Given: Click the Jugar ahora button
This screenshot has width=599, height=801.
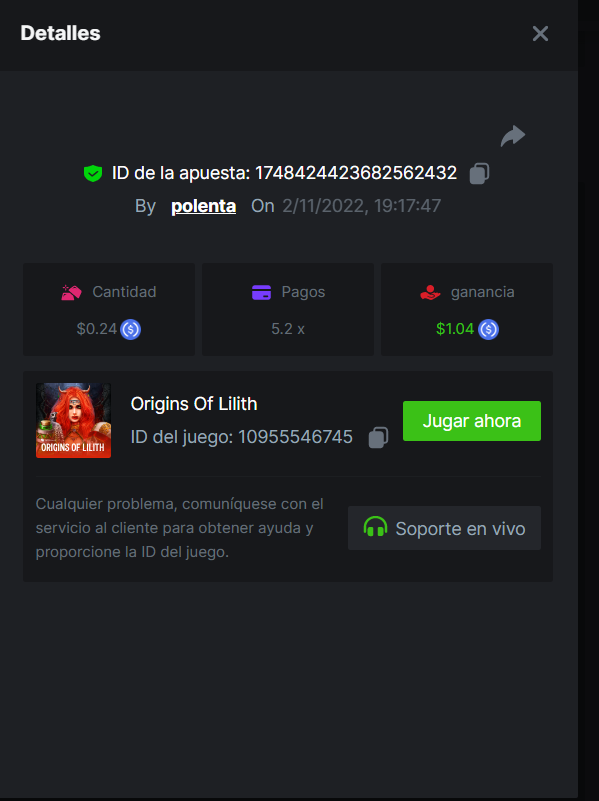Looking at the screenshot, I should [472, 421].
